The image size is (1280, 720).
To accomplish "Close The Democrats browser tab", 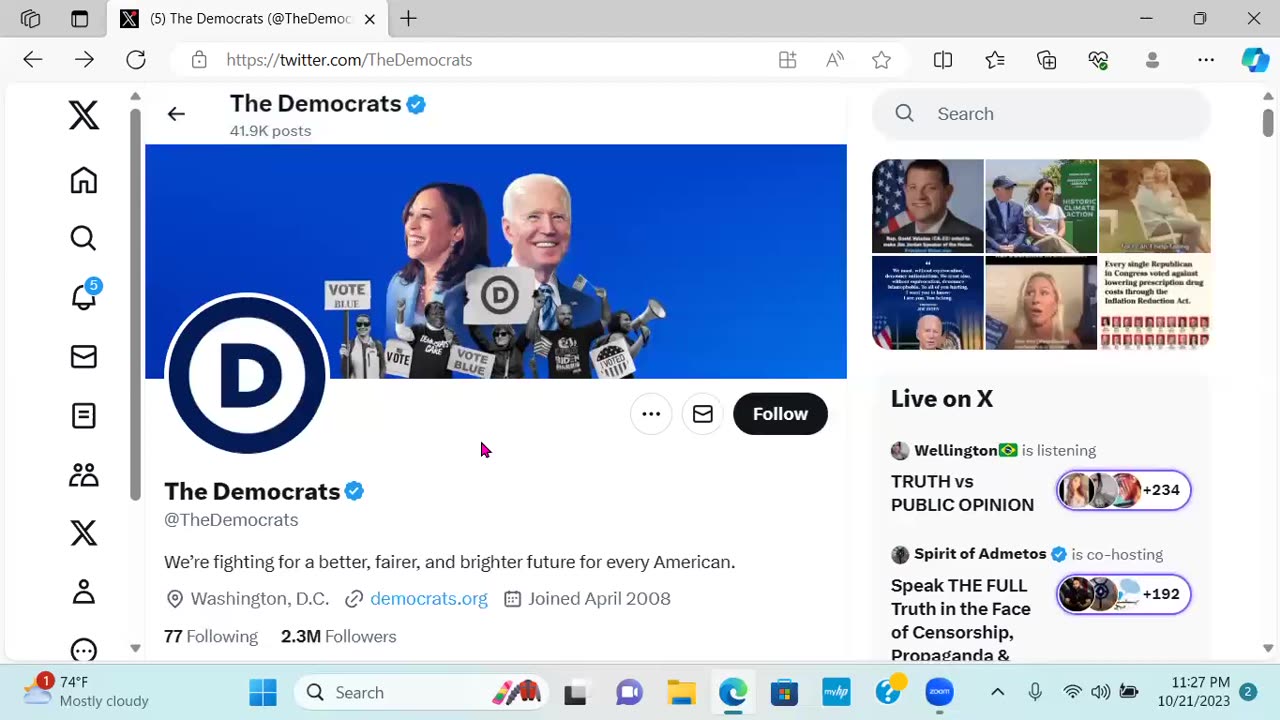I will coord(370,19).
